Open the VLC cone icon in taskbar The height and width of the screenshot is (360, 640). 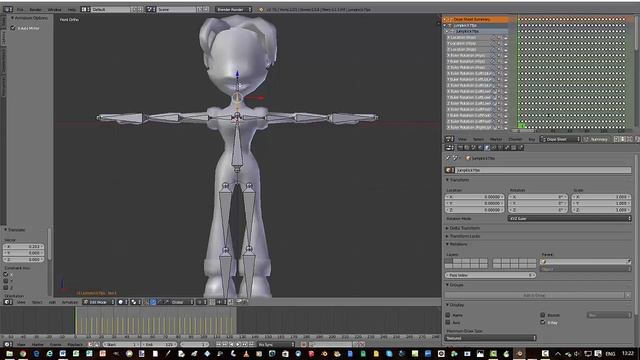246,353
